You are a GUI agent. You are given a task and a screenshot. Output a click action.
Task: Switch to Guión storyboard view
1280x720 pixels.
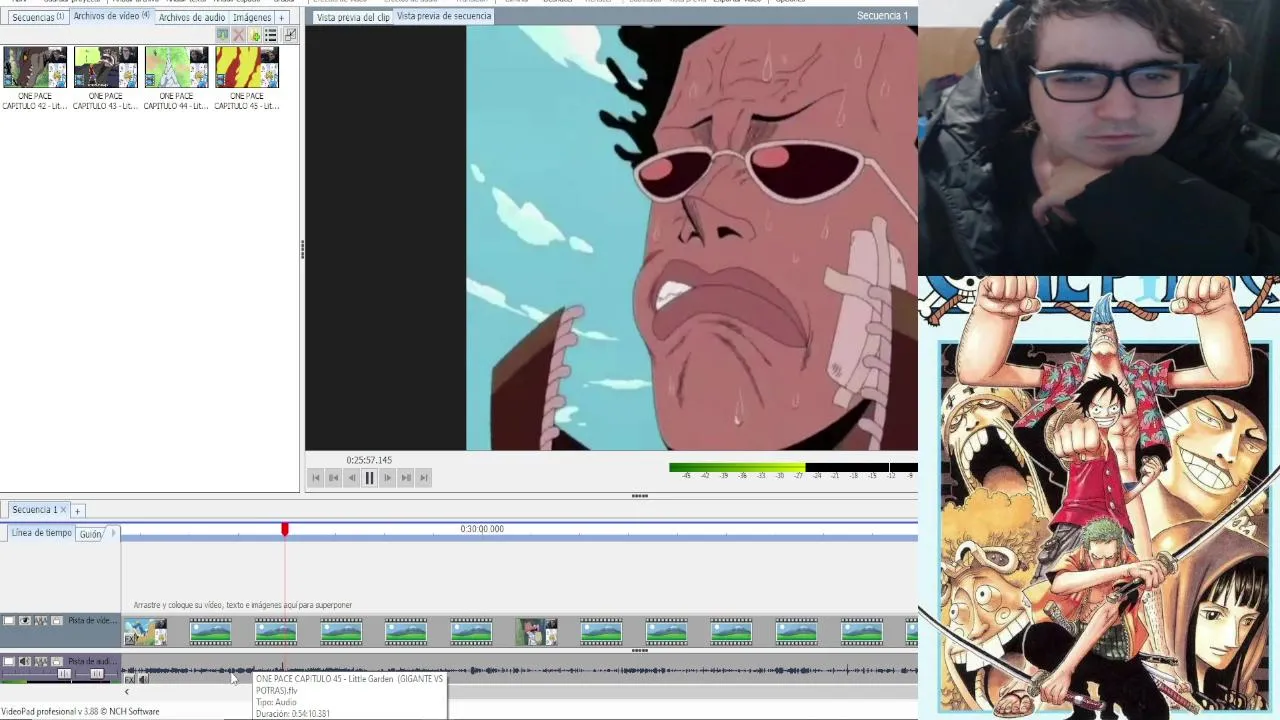[91, 534]
